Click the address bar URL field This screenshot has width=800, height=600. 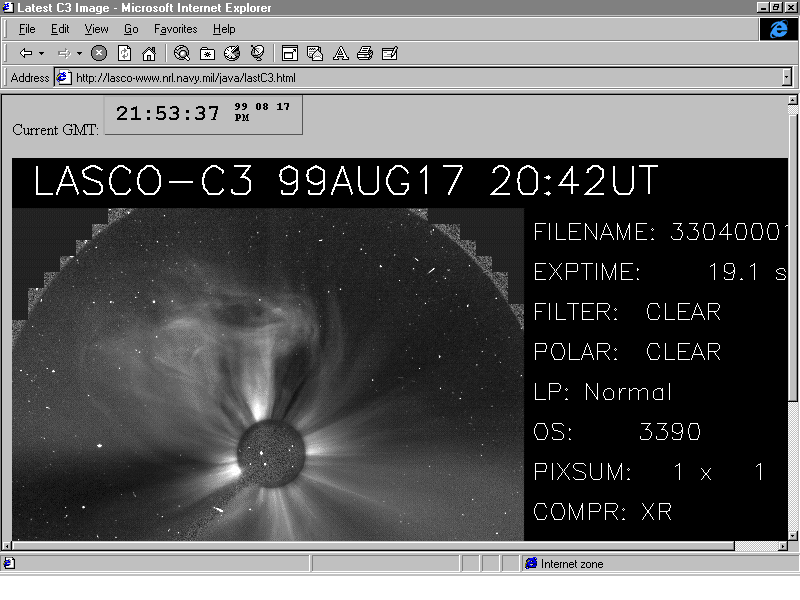click(x=418, y=78)
